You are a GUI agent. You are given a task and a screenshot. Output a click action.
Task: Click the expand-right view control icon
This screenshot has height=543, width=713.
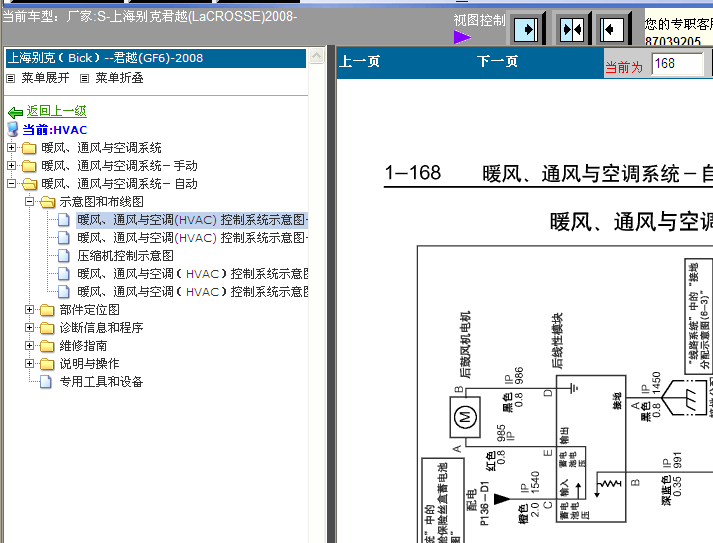tap(526, 30)
